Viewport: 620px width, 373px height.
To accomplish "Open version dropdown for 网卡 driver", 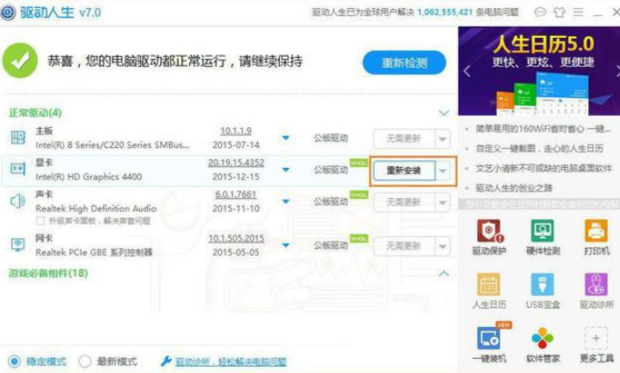I will coord(285,245).
